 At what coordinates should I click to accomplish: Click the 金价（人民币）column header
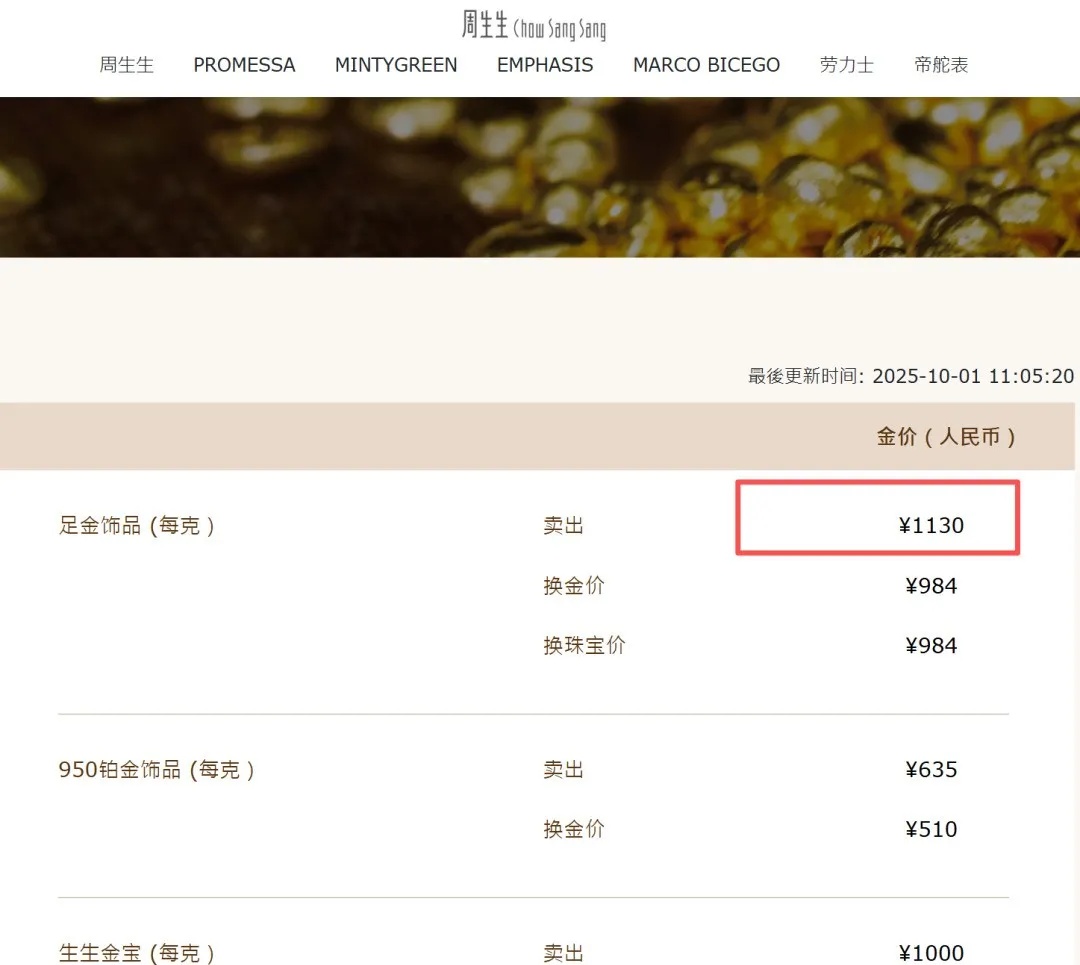click(x=946, y=437)
